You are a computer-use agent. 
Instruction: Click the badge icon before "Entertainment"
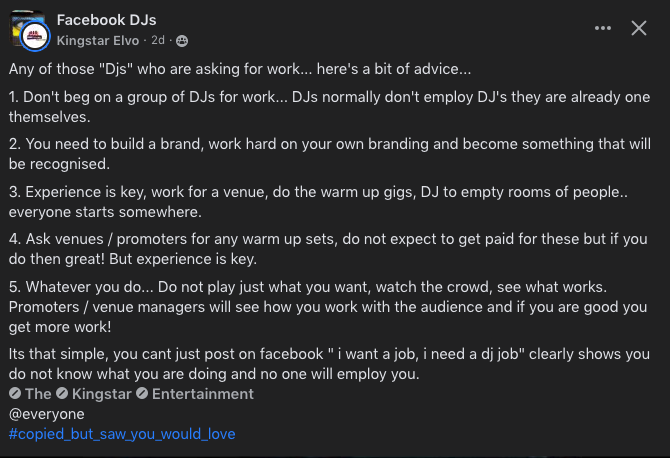(142, 394)
